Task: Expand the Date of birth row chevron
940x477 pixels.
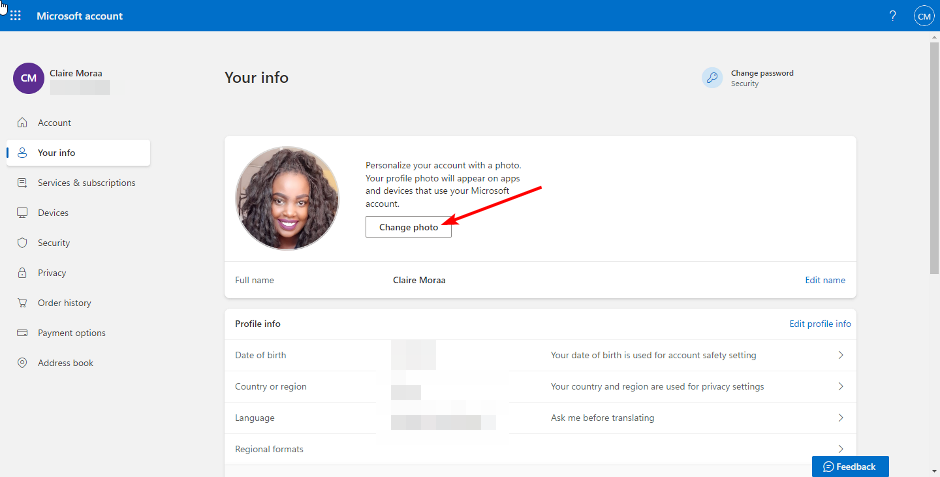Action: [x=840, y=355]
